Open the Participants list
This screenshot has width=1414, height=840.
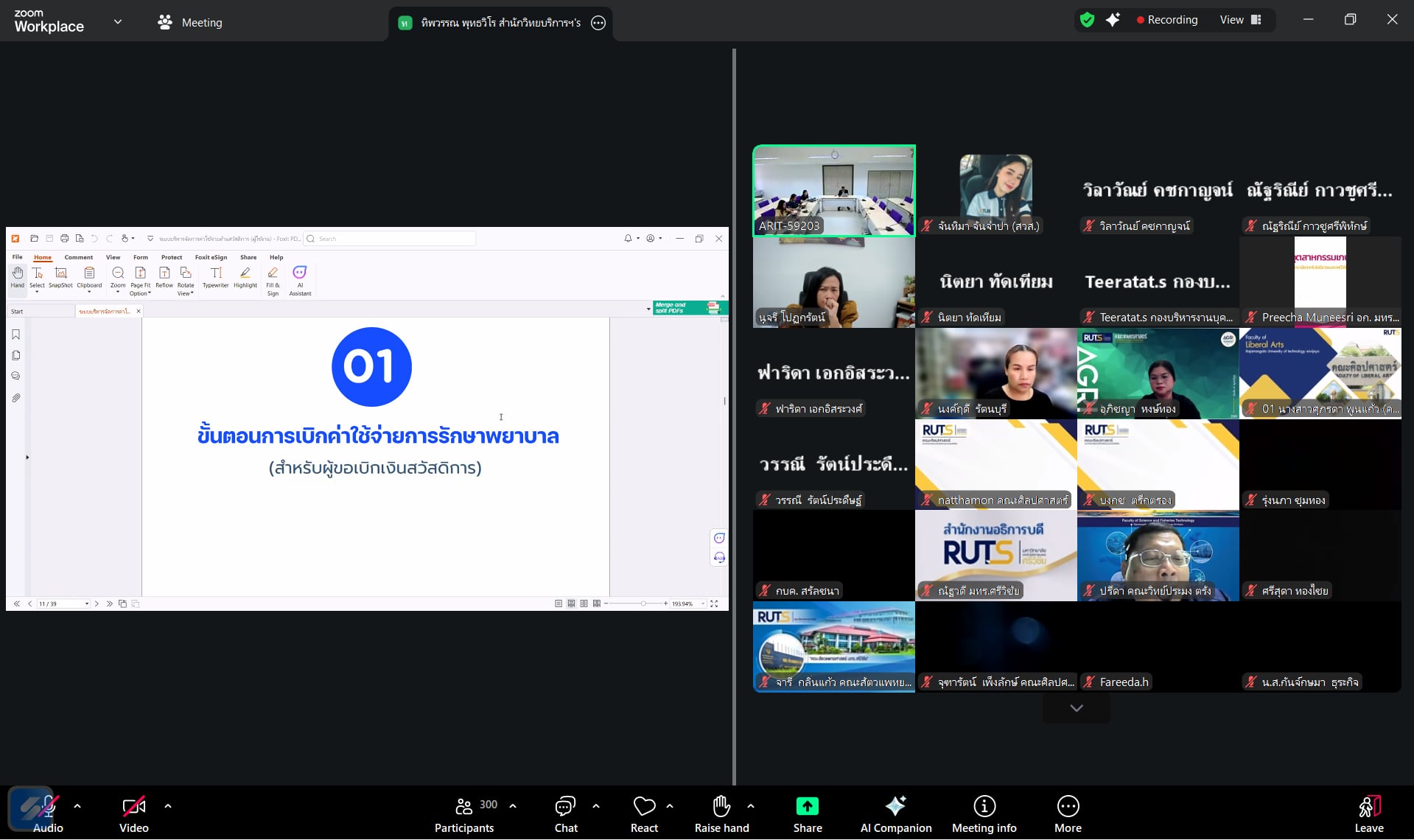pyautogui.click(x=464, y=813)
